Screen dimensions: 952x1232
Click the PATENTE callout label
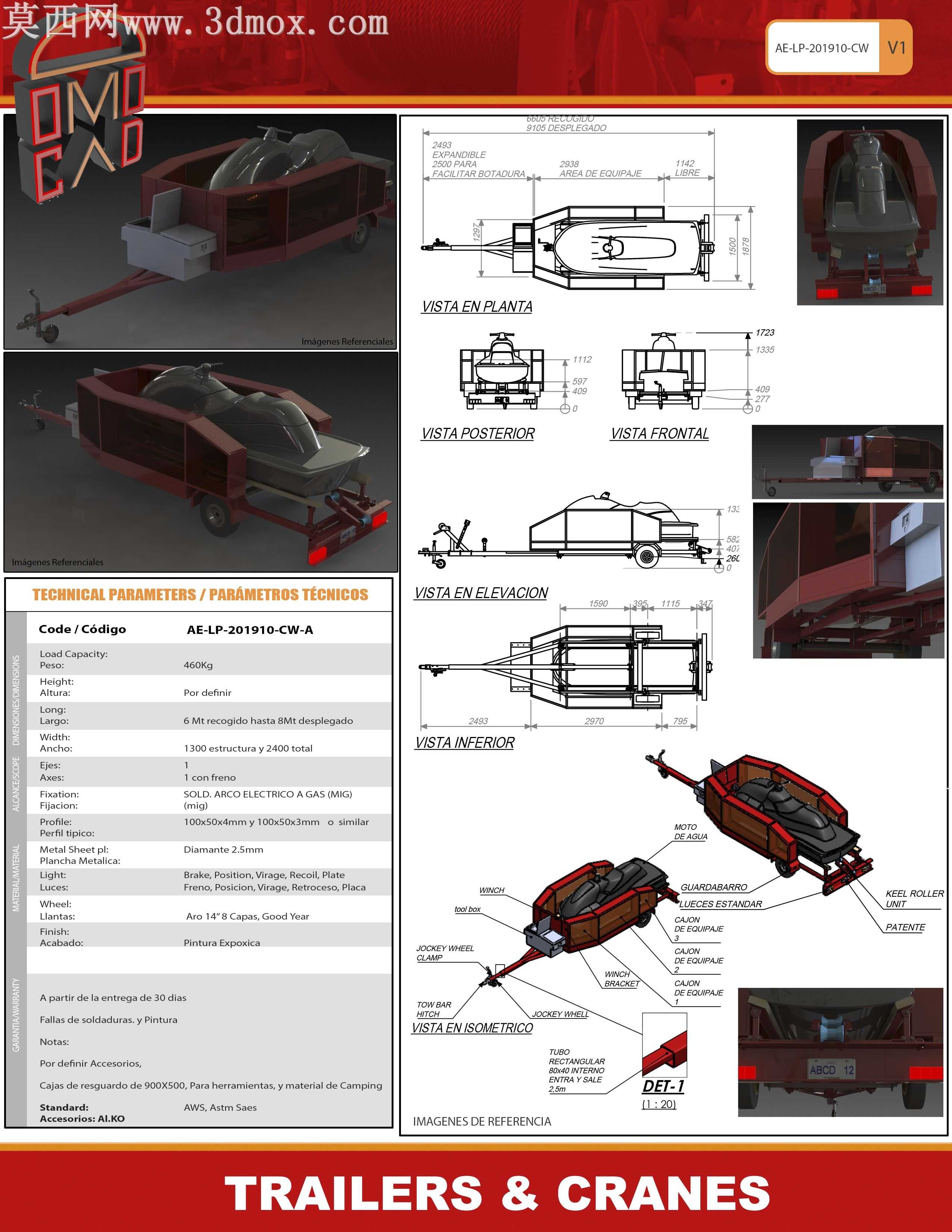pyautogui.click(x=905, y=927)
